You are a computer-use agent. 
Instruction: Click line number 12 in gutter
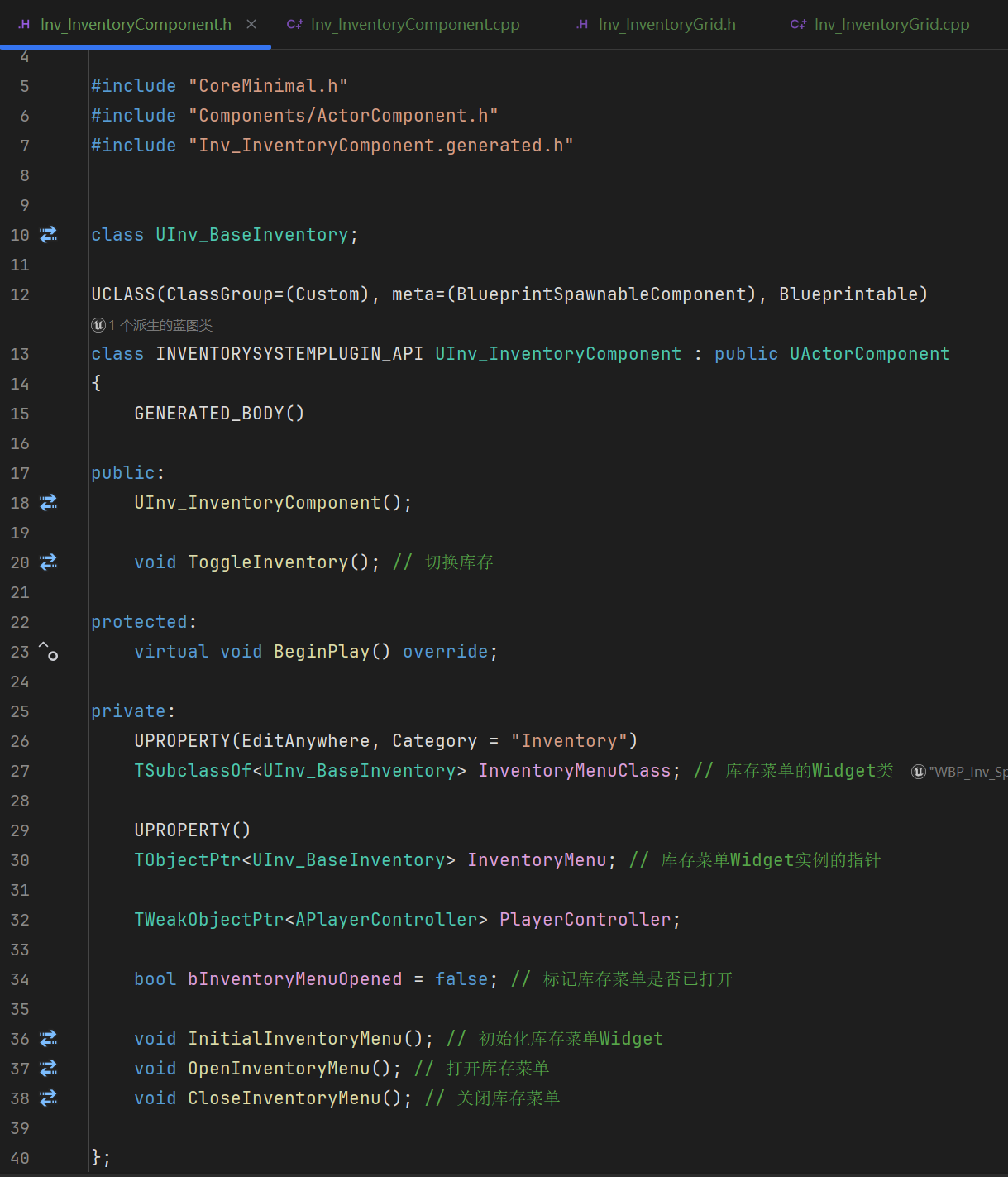click(x=20, y=294)
